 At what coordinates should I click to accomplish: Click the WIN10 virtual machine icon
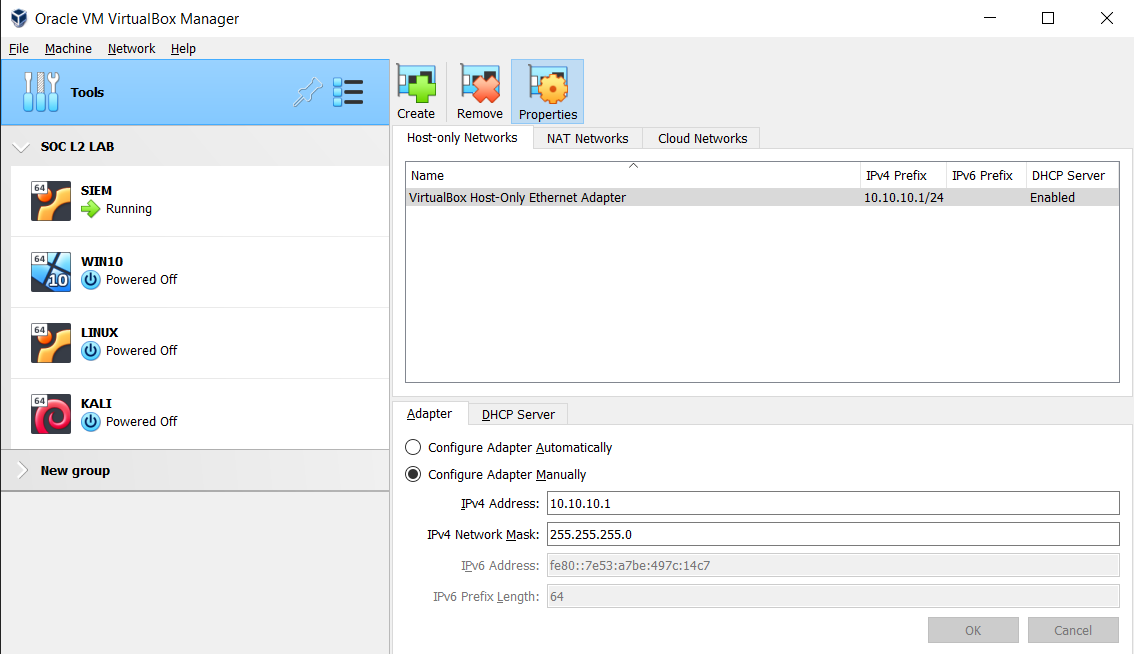pyautogui.click(x=50, y=270)
